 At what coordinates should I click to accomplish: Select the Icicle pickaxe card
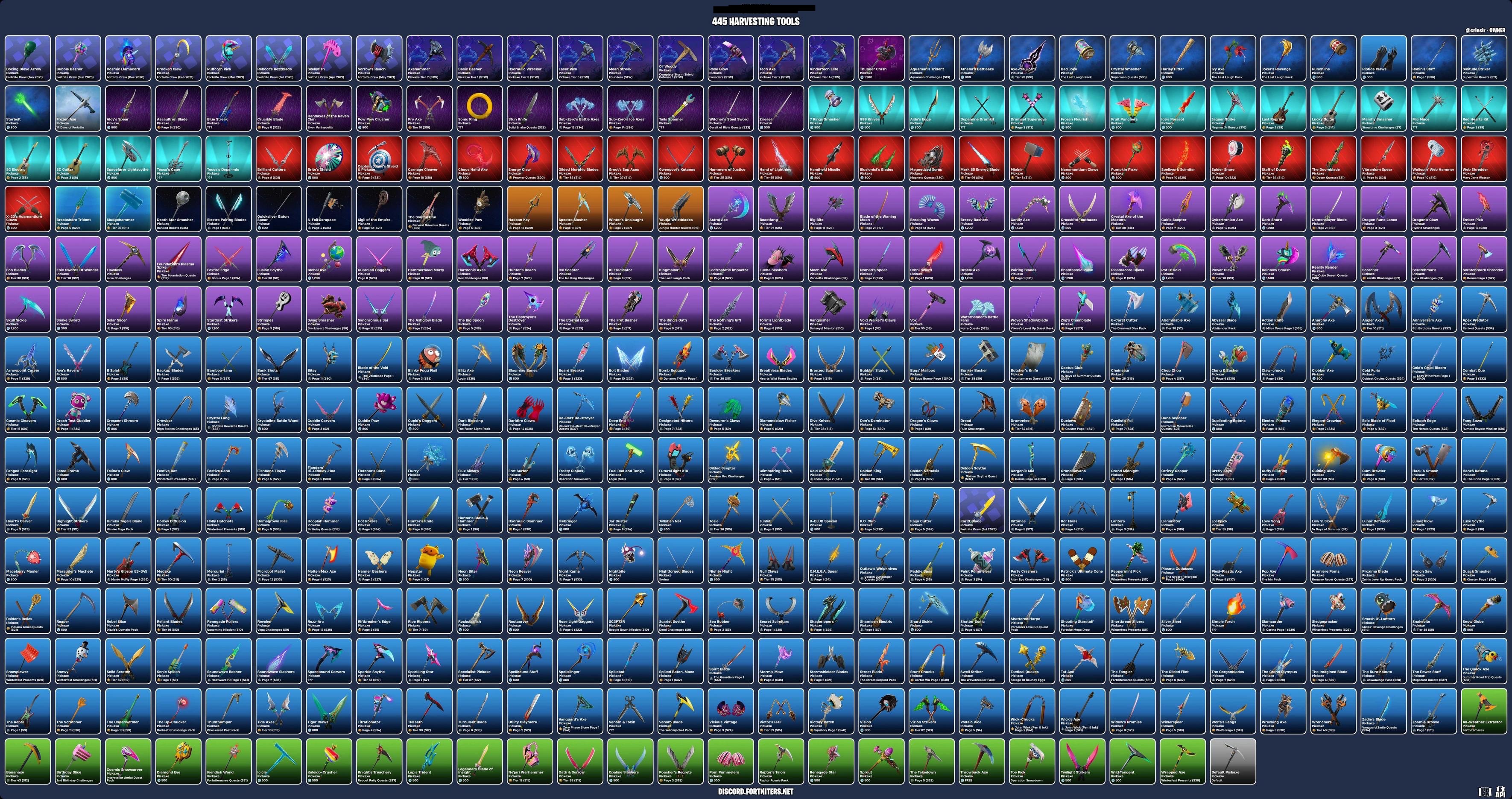coord(278,761)
